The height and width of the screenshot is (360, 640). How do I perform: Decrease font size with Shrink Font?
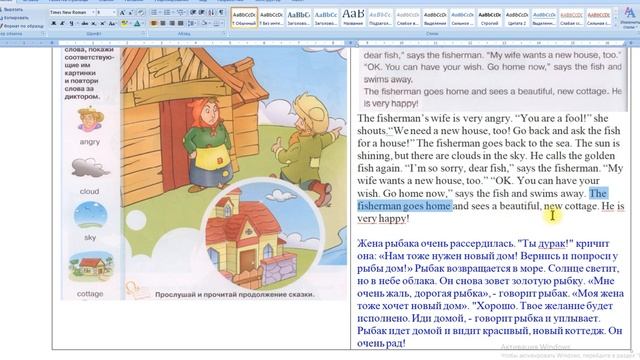click(131, 13)
